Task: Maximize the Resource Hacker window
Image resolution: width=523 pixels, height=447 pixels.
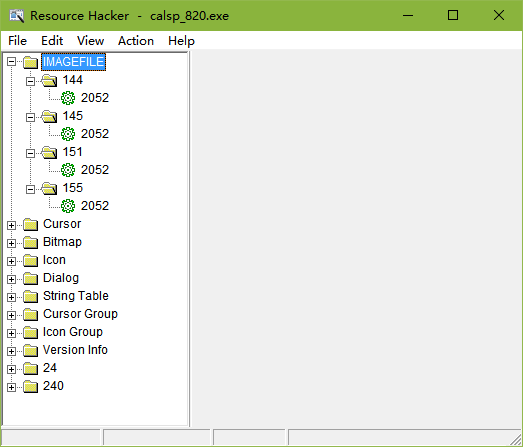Action: pyautogui.click(x=453, y=15)
